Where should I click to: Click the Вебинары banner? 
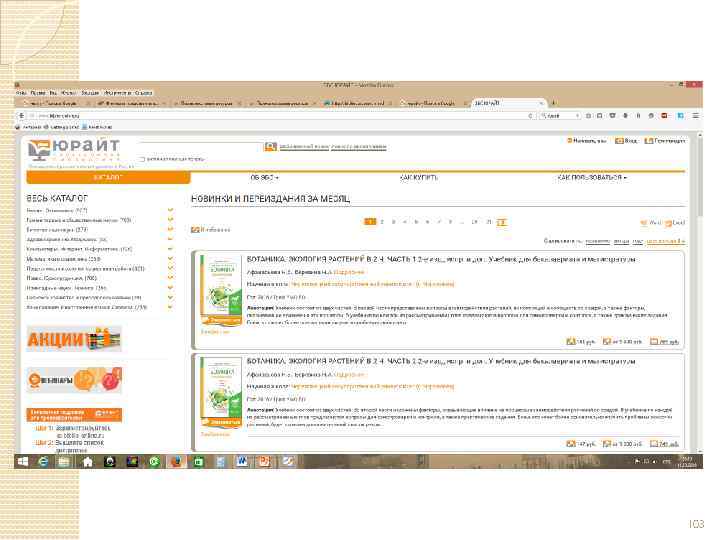pyautogui.click(x=74, y=380)
